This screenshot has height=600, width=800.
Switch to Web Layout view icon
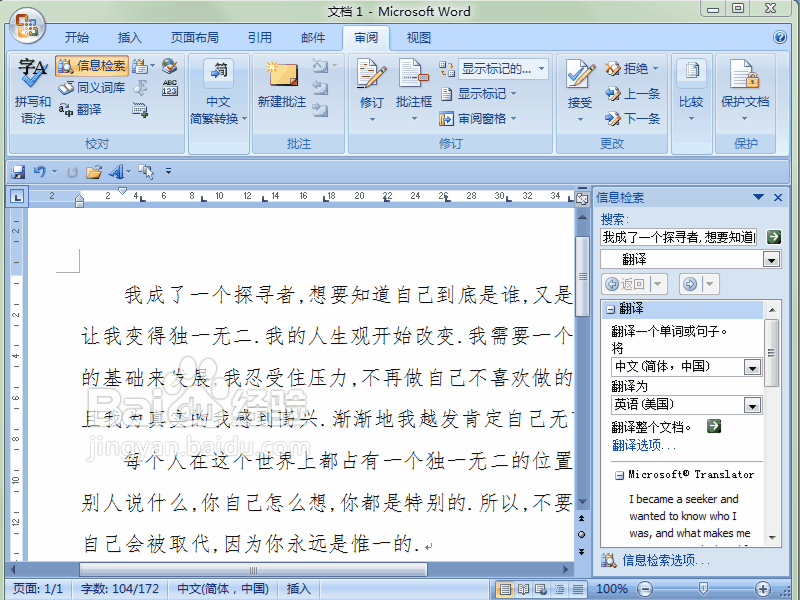click(x=541, y=589)
